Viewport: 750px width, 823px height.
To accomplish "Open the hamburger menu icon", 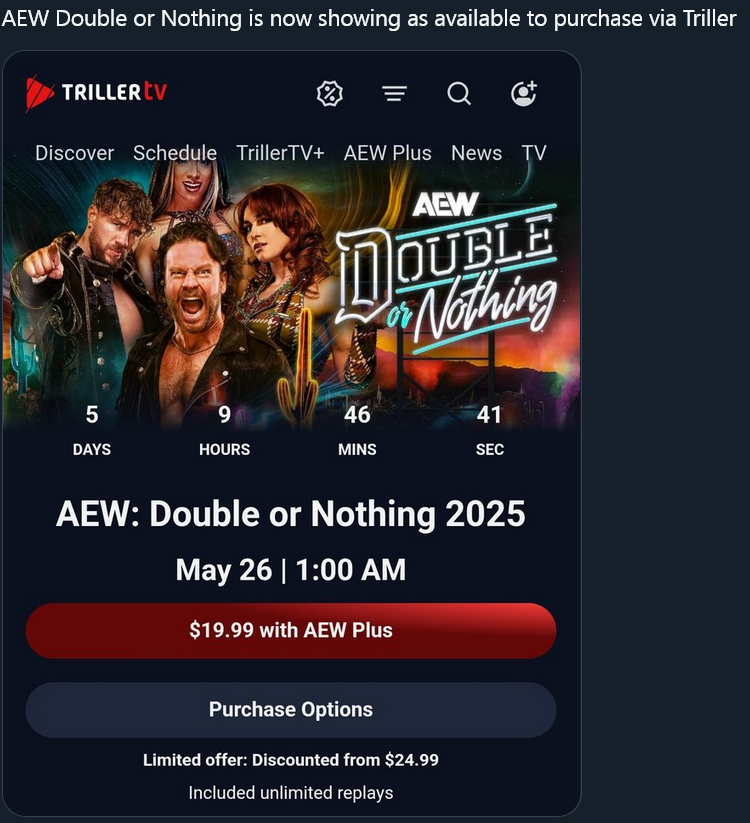I will (395, 94).
